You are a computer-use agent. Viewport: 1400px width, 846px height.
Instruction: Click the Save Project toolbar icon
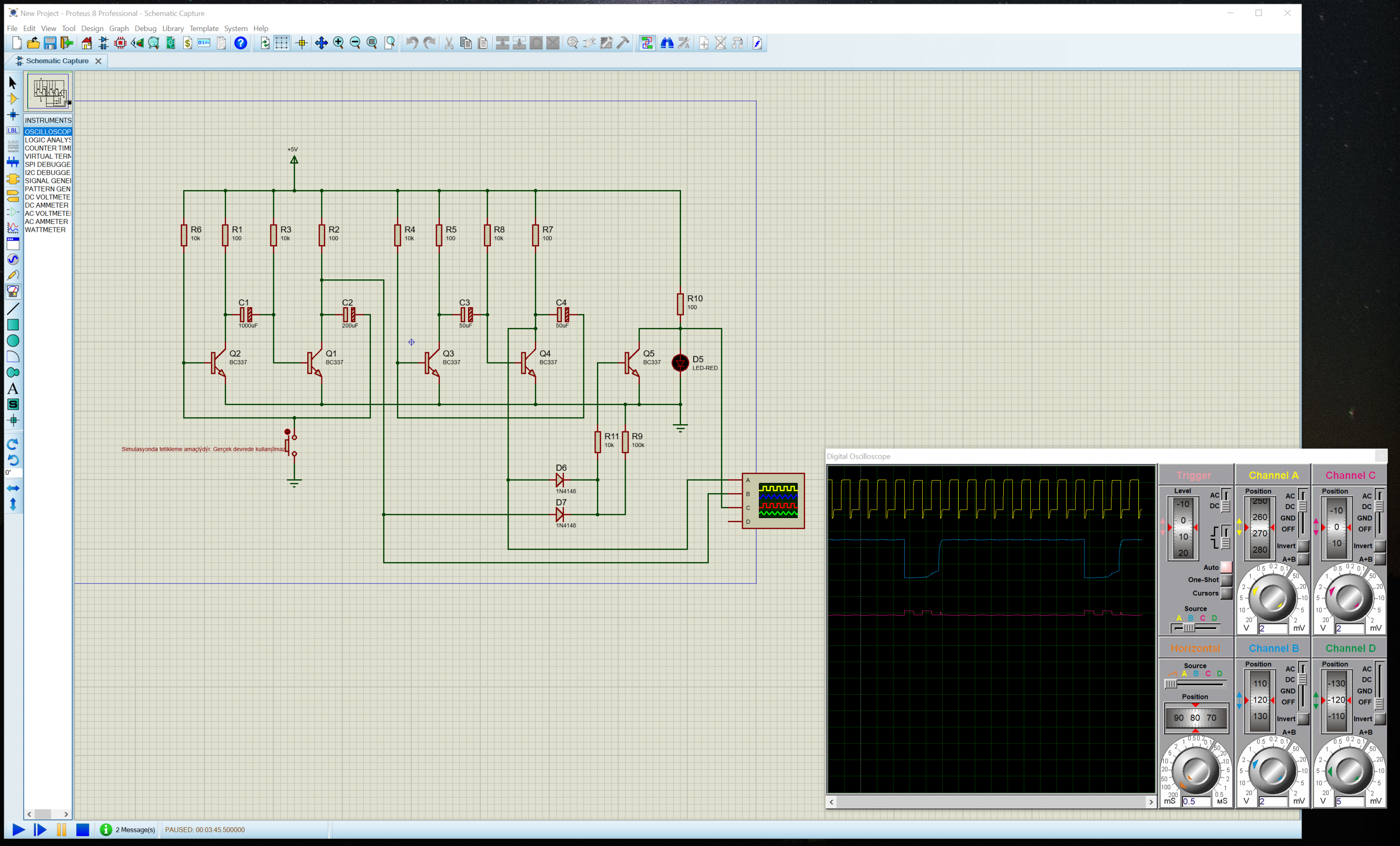[50, 43]
